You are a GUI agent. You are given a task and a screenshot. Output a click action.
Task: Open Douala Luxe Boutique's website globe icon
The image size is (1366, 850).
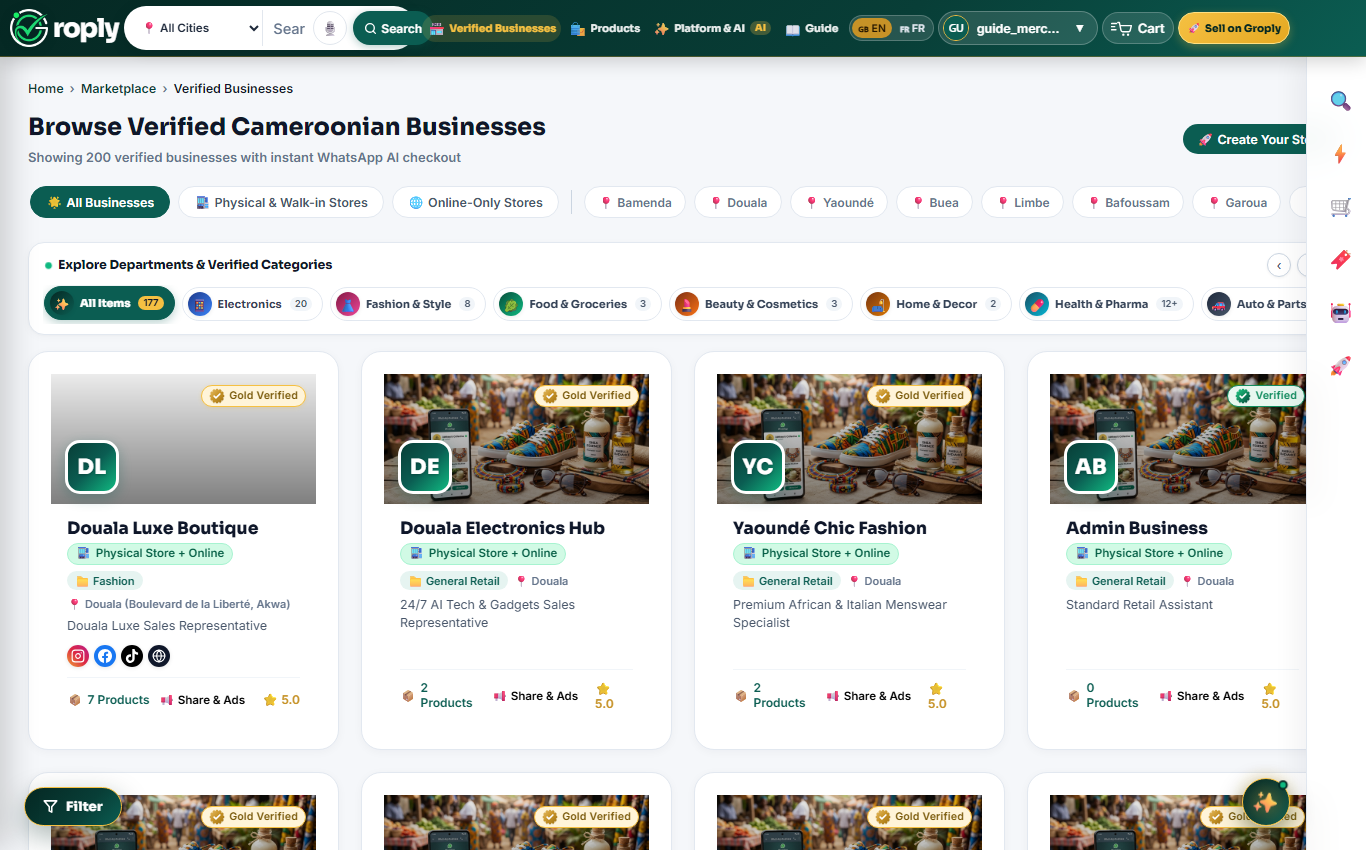coord(159,656)
